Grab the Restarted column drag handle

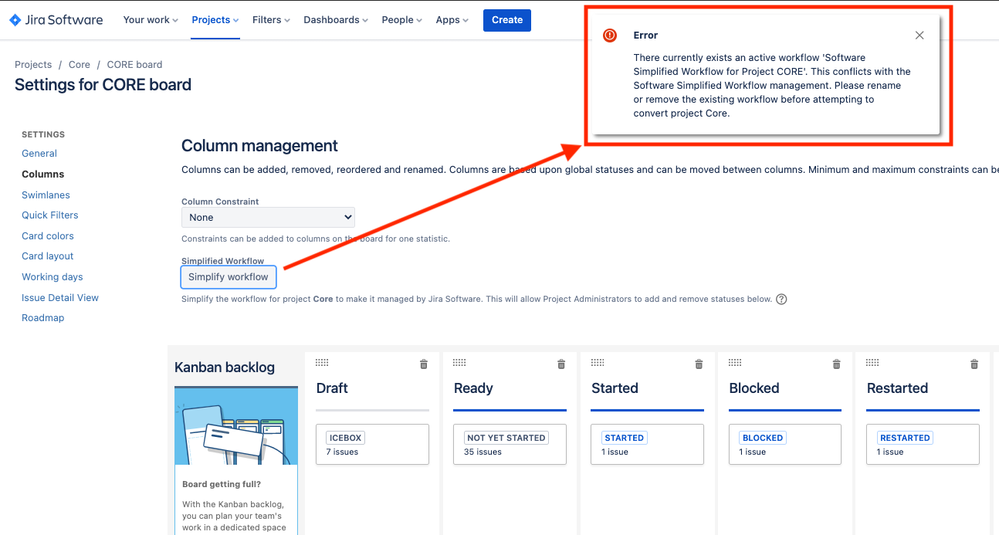click(x=872, y=362)
